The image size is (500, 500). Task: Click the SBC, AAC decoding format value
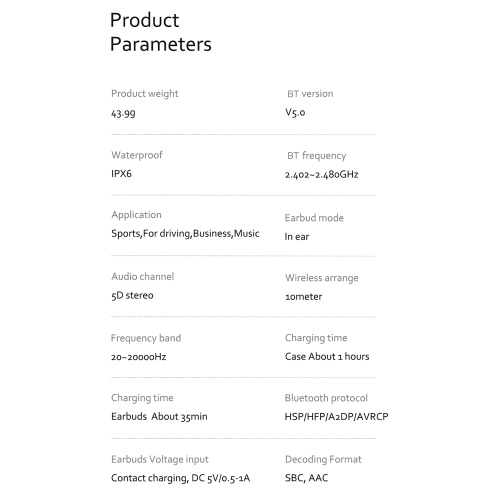306,478
